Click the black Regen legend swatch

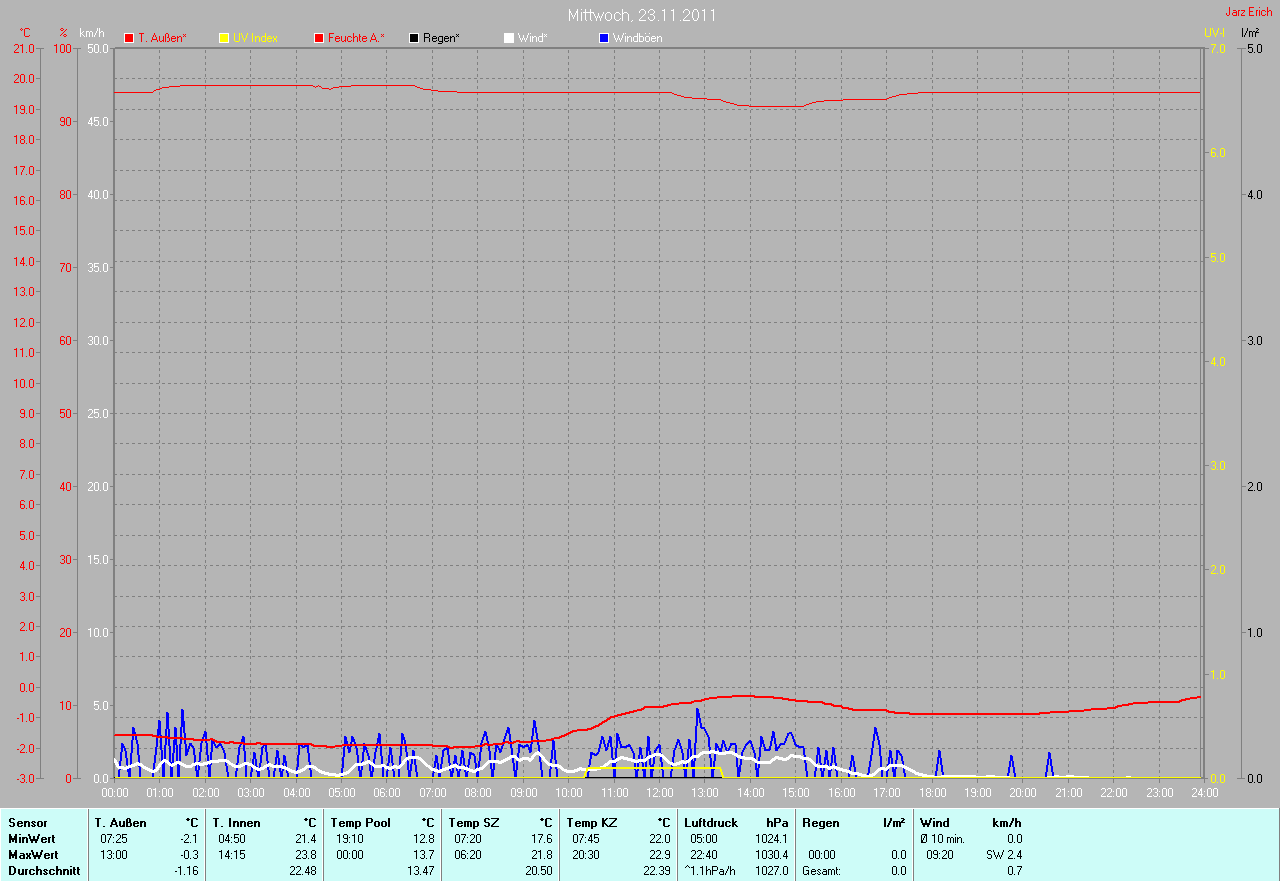[414, 38]
